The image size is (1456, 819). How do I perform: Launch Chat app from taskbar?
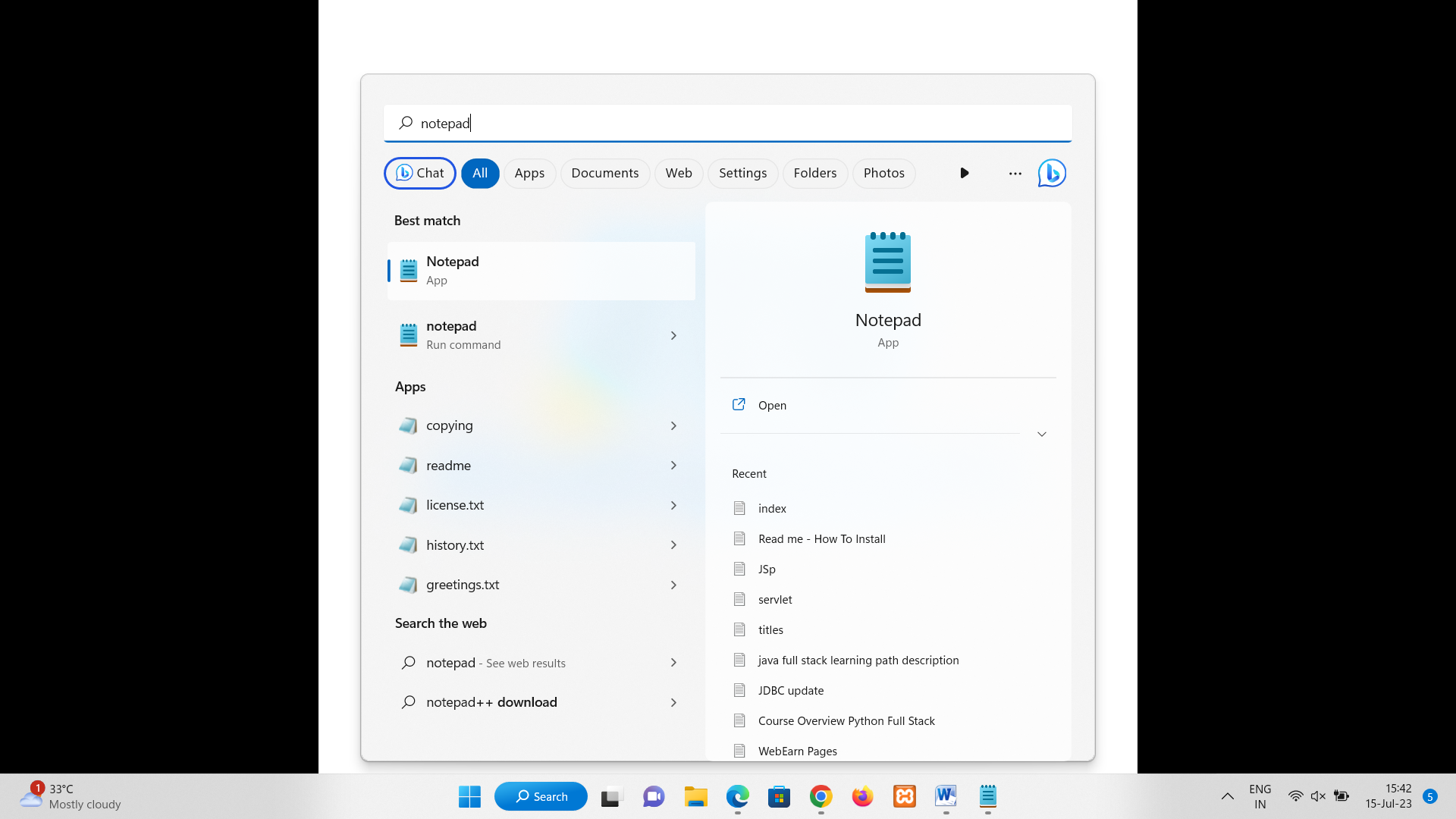654,796
